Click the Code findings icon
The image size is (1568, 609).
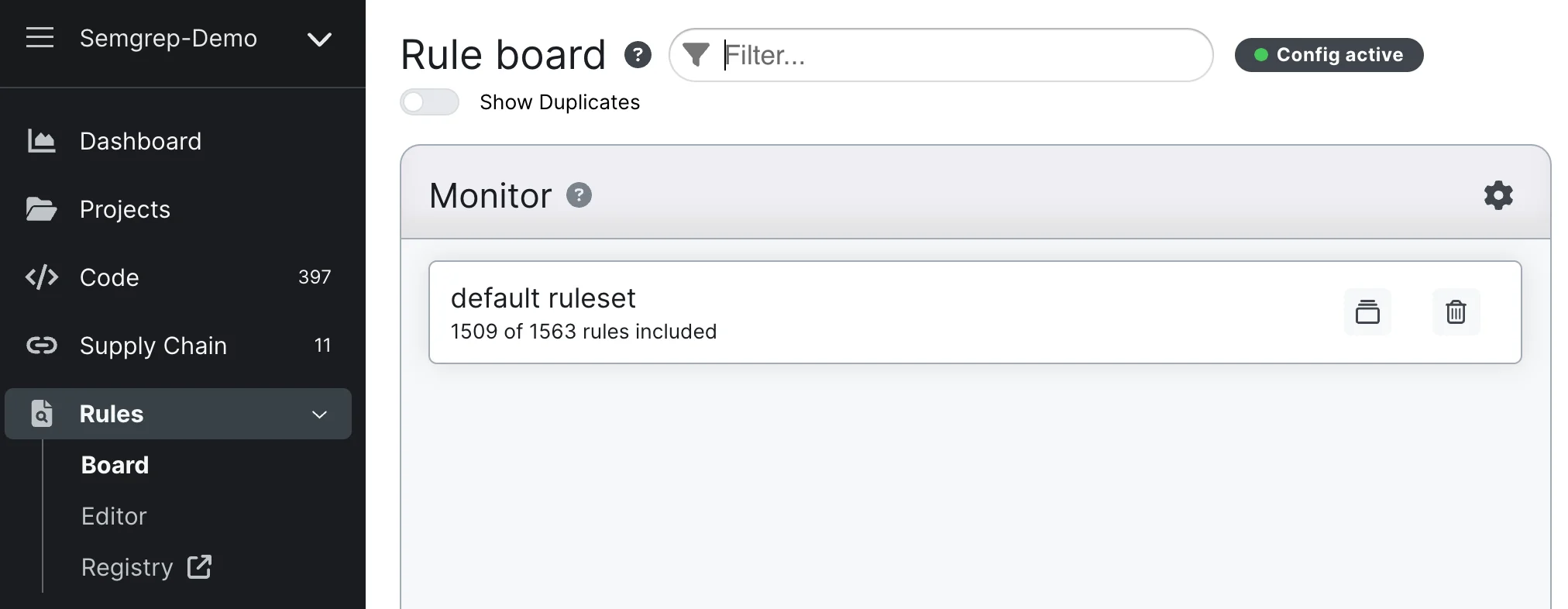41,277
